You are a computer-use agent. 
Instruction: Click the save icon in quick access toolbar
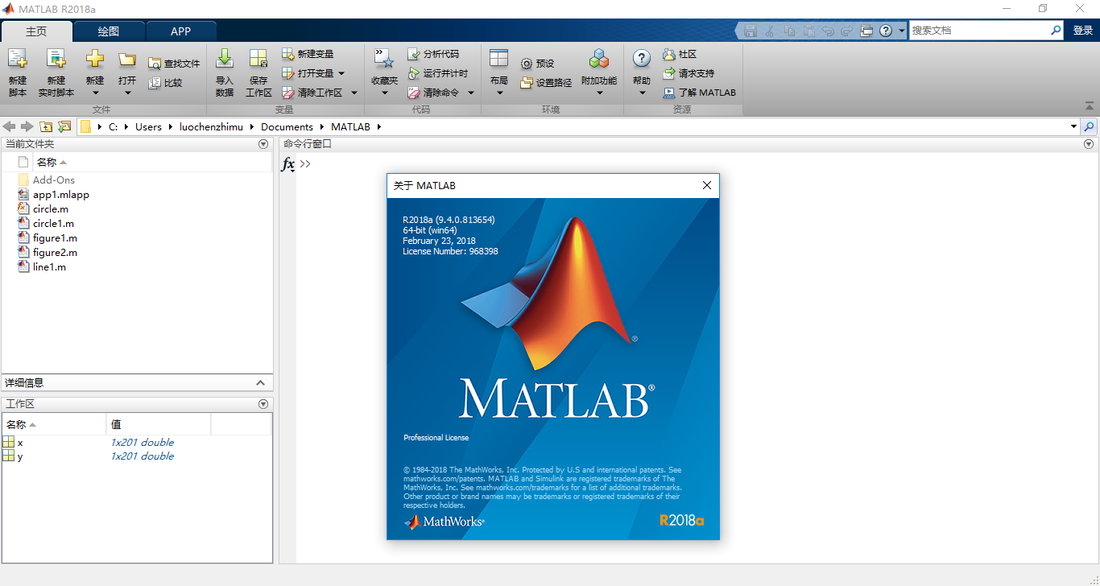(751, 31)
